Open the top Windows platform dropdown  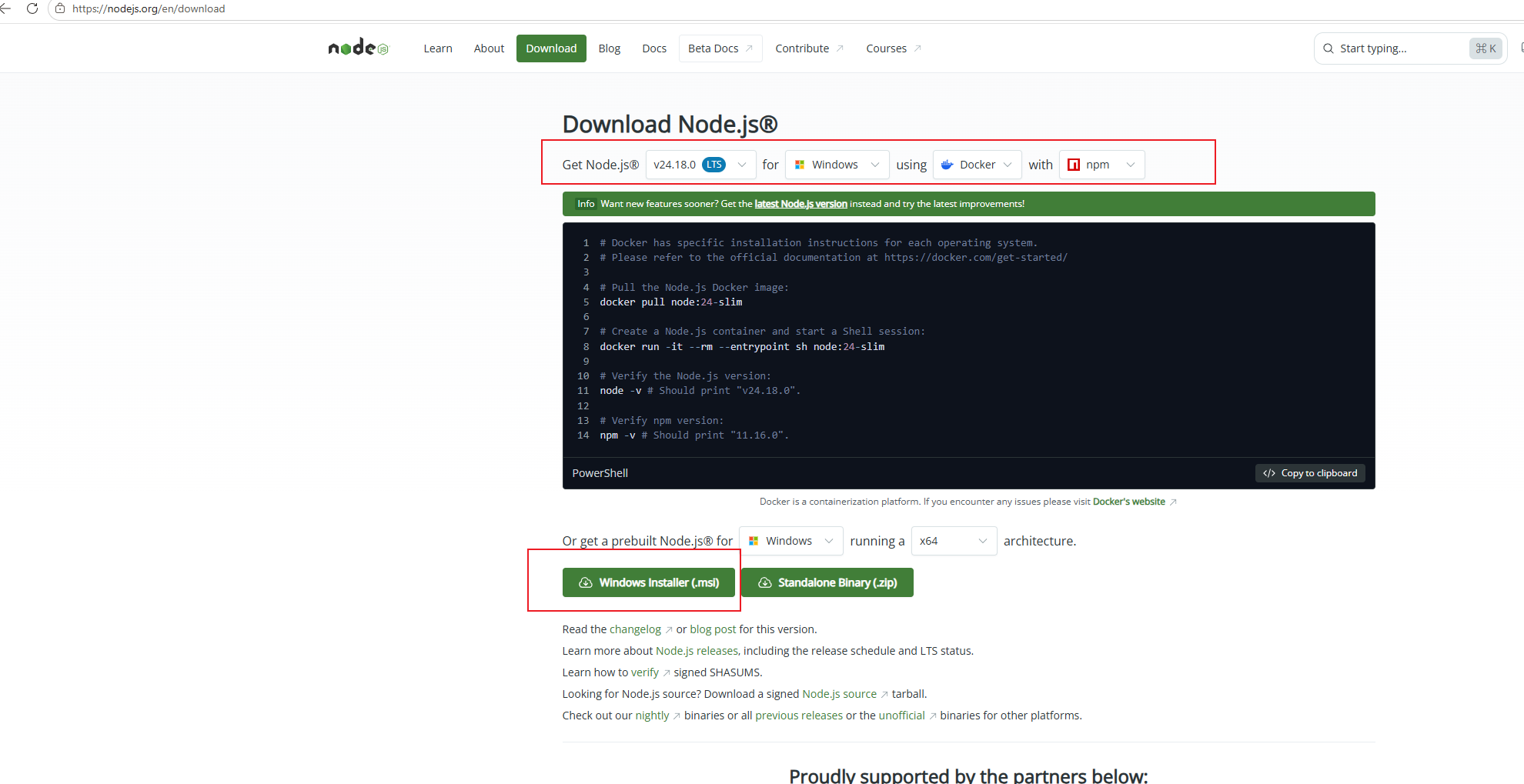(x=837, y=165)
